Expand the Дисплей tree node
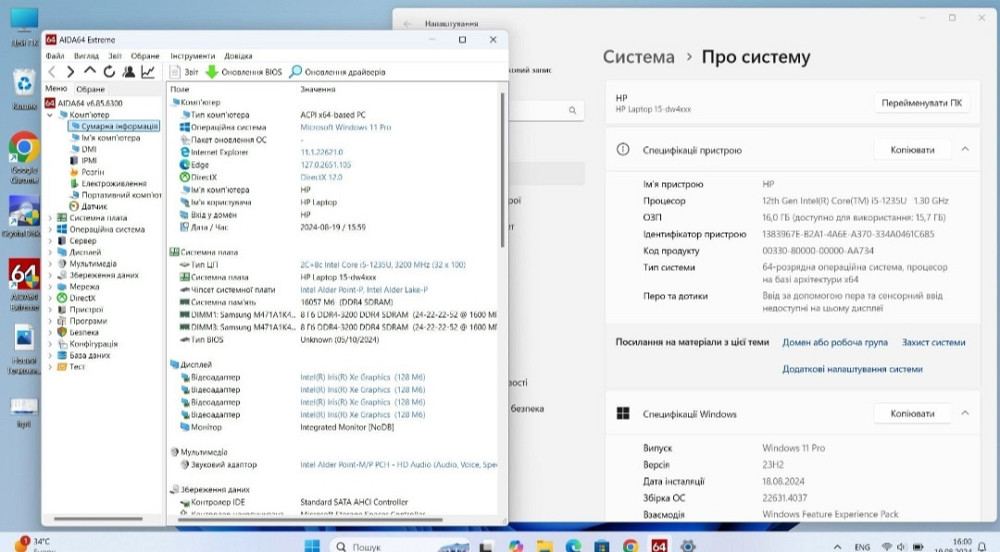This screenshot has height=552, width=1000. pyautogui.click(x=50, y=252)
